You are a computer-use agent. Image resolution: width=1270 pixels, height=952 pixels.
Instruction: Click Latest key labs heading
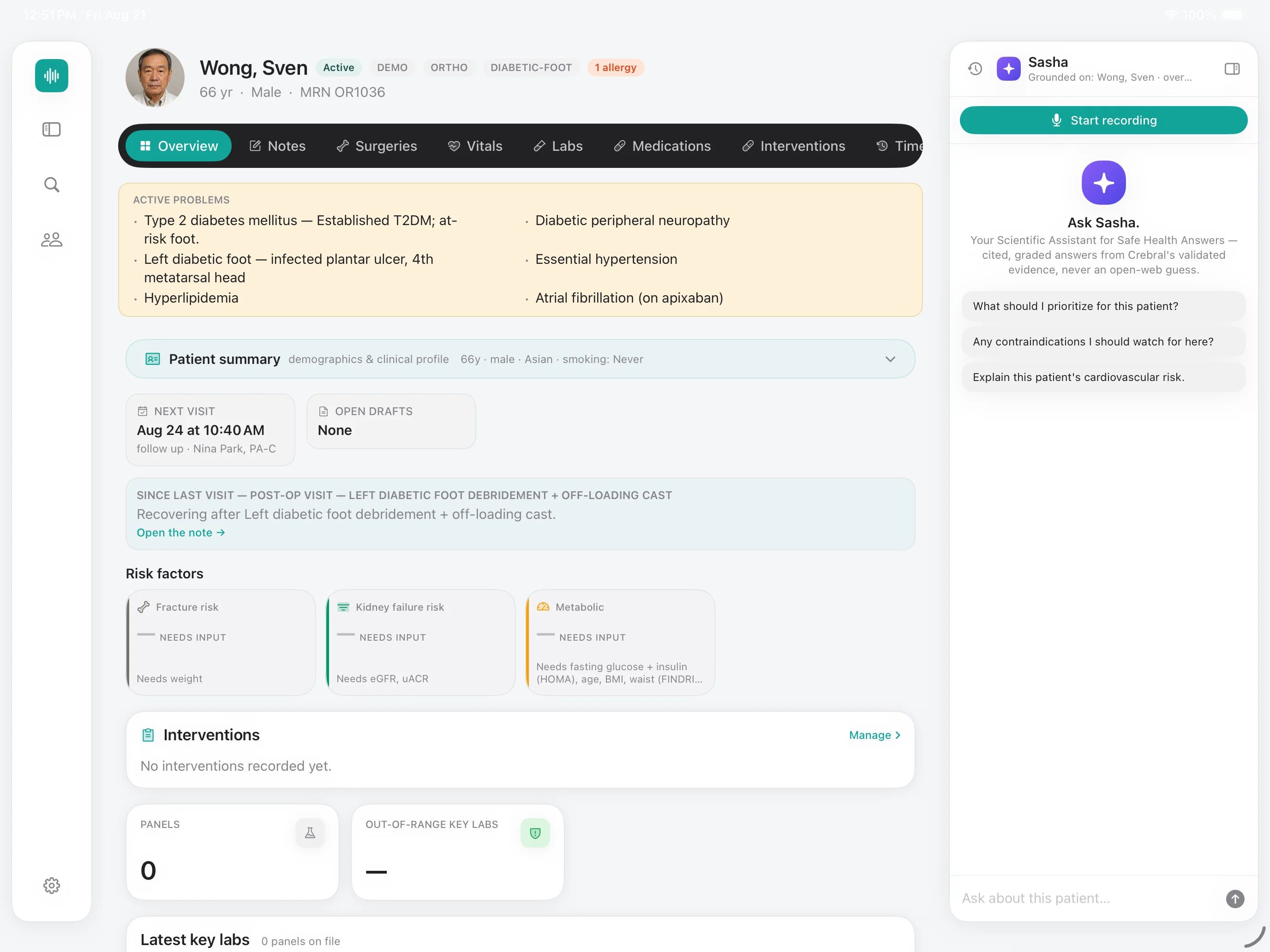pos(195,940)
